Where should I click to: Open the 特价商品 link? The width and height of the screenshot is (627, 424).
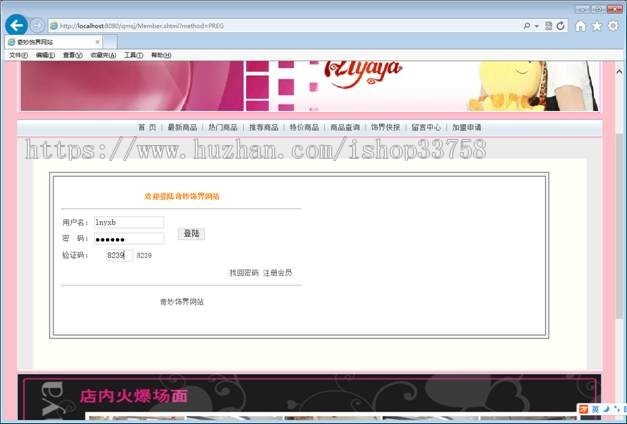click(304, 128)
